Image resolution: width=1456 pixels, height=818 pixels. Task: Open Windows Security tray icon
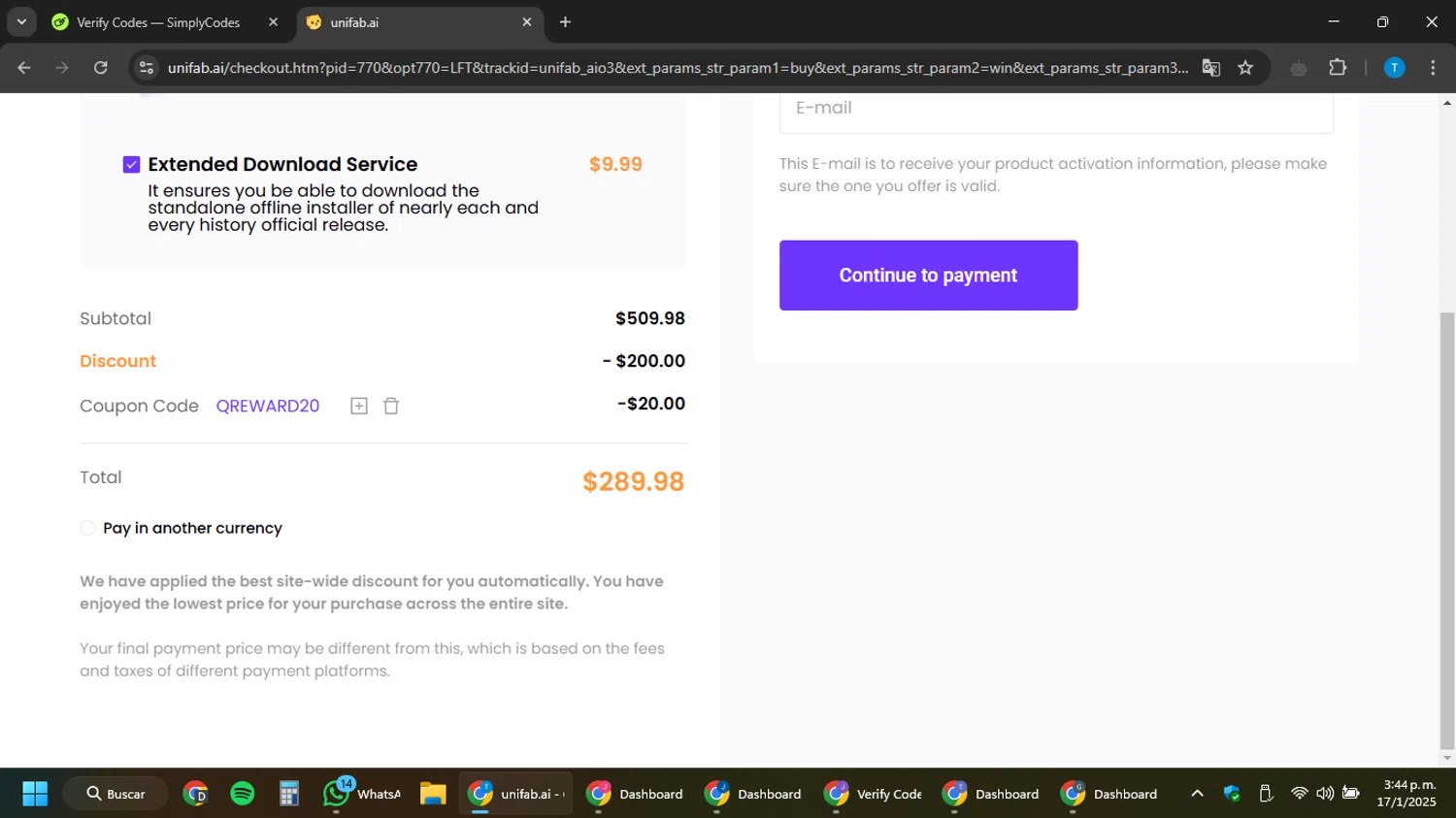point(1233,794)
